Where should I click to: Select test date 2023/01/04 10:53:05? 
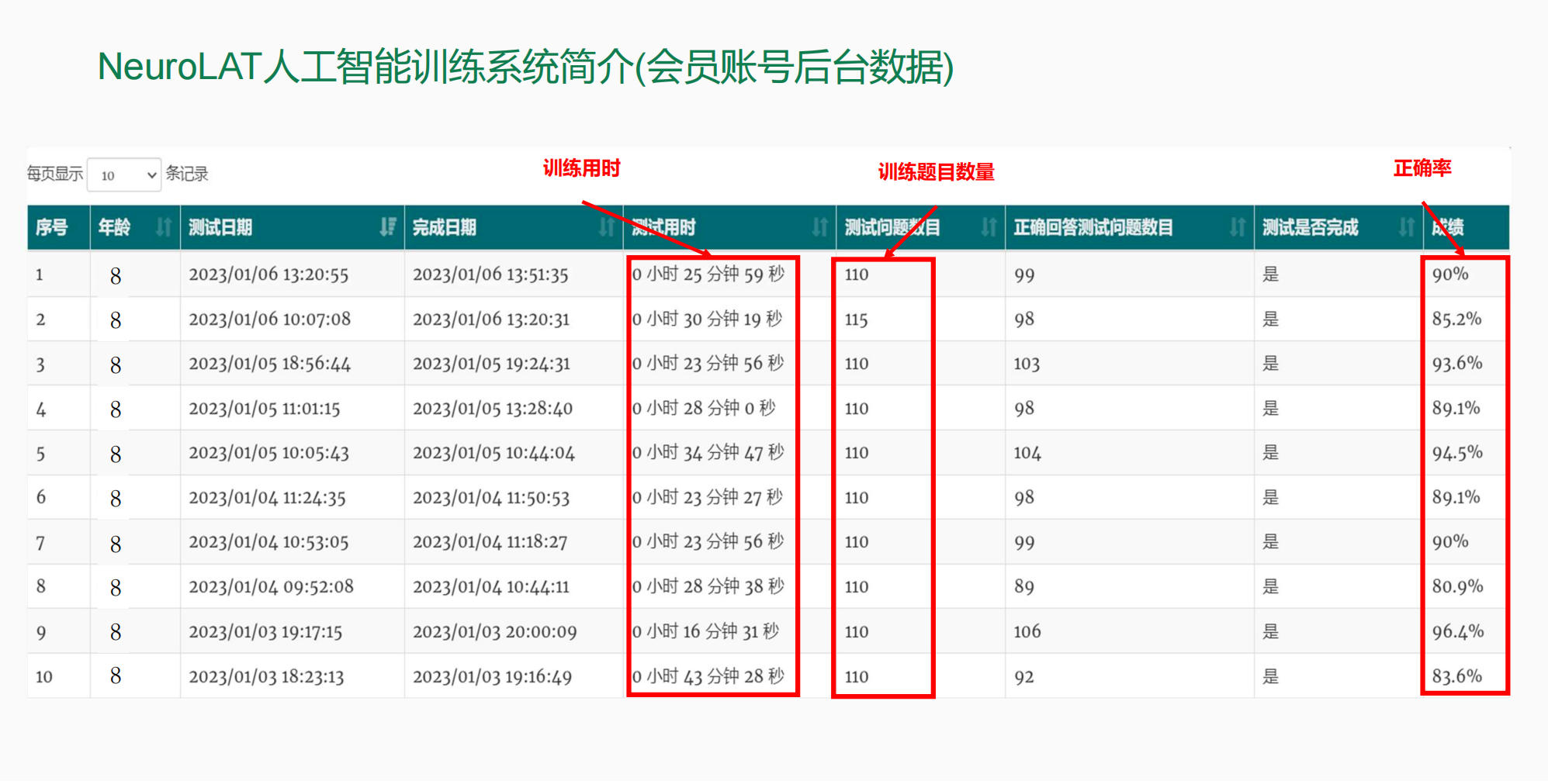pos(268,542)
